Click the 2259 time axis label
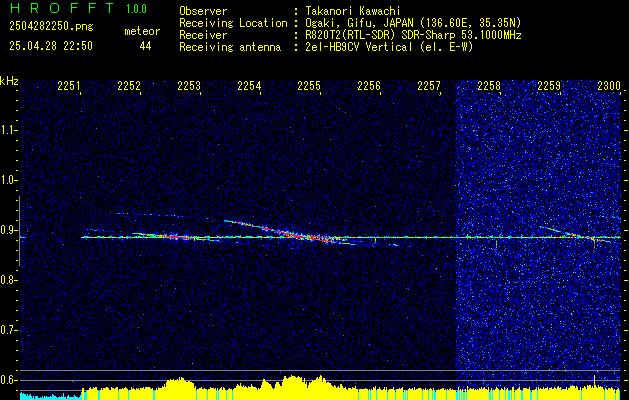This screenshot has height=400, width=629. click(549, 85)
